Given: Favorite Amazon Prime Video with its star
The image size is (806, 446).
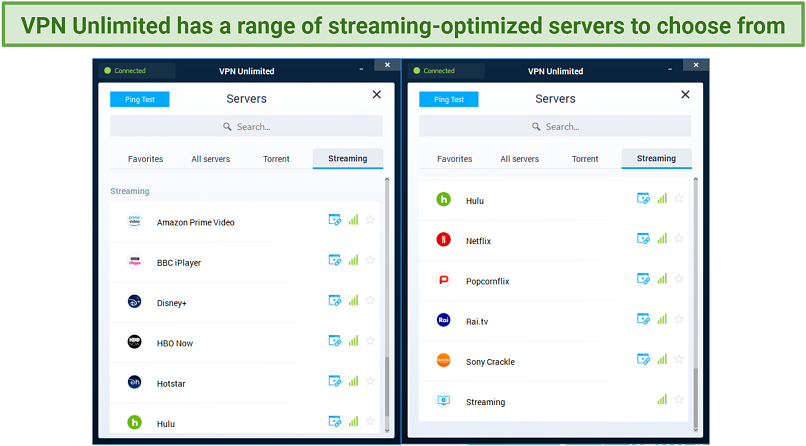Looking at the screenshot, I should [x=370, y=220].
